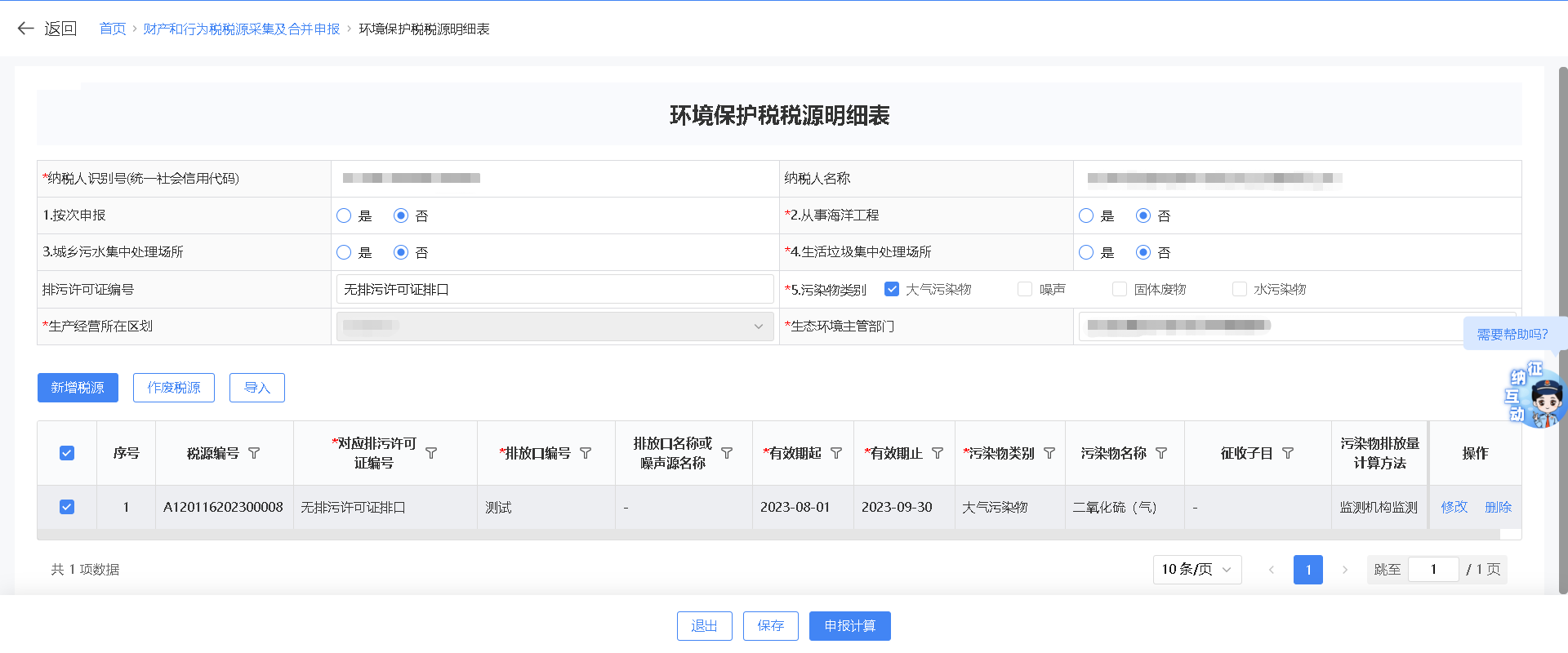Image resolution: width=1568 pixels, height=653 pixels.
Task: Open filter for 税源编号 column
Action: click(254, 453)
